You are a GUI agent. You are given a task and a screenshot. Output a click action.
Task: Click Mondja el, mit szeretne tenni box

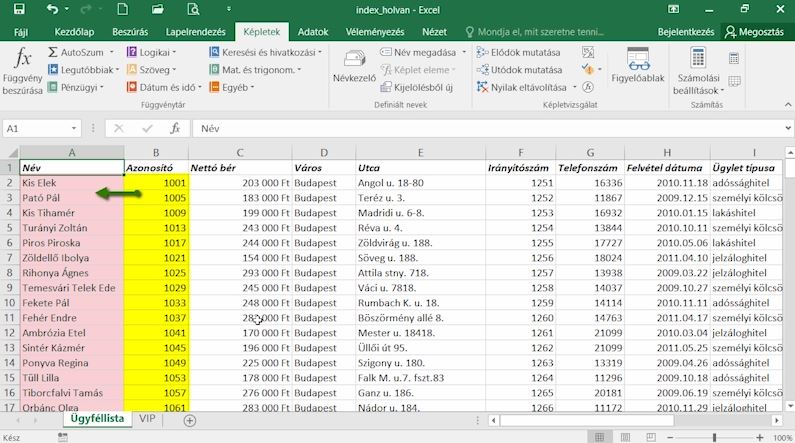(535, 32)
